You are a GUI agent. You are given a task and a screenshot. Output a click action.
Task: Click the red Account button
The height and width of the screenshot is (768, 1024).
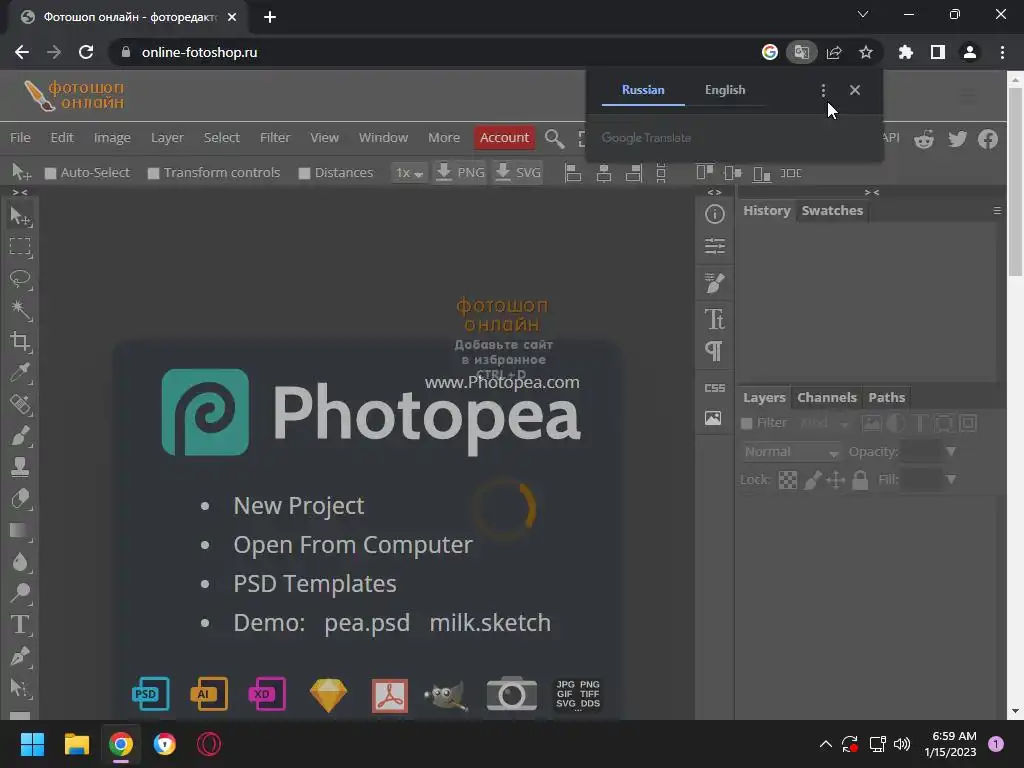pos(504,138)
